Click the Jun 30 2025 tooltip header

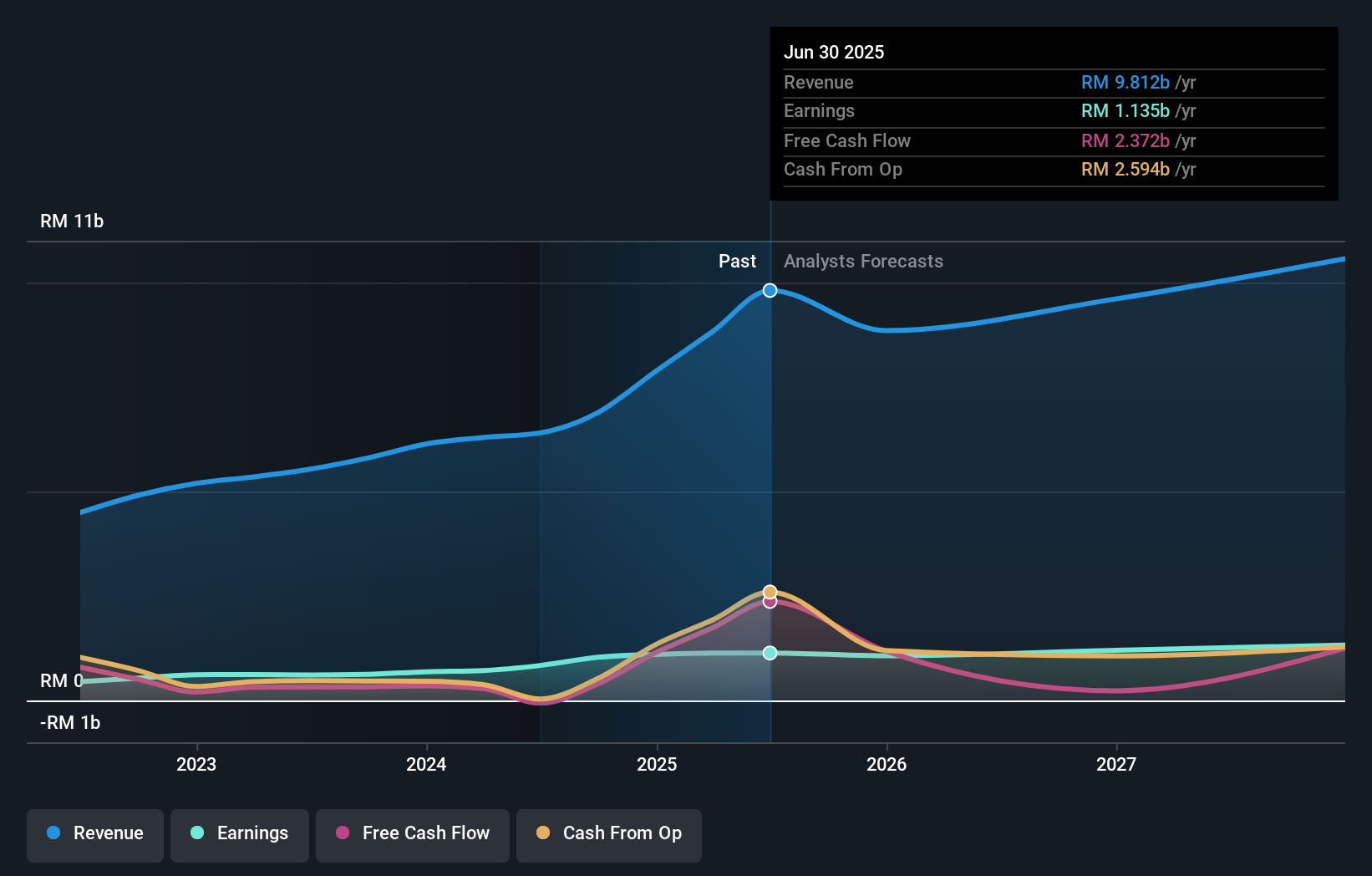coord(834,52)
